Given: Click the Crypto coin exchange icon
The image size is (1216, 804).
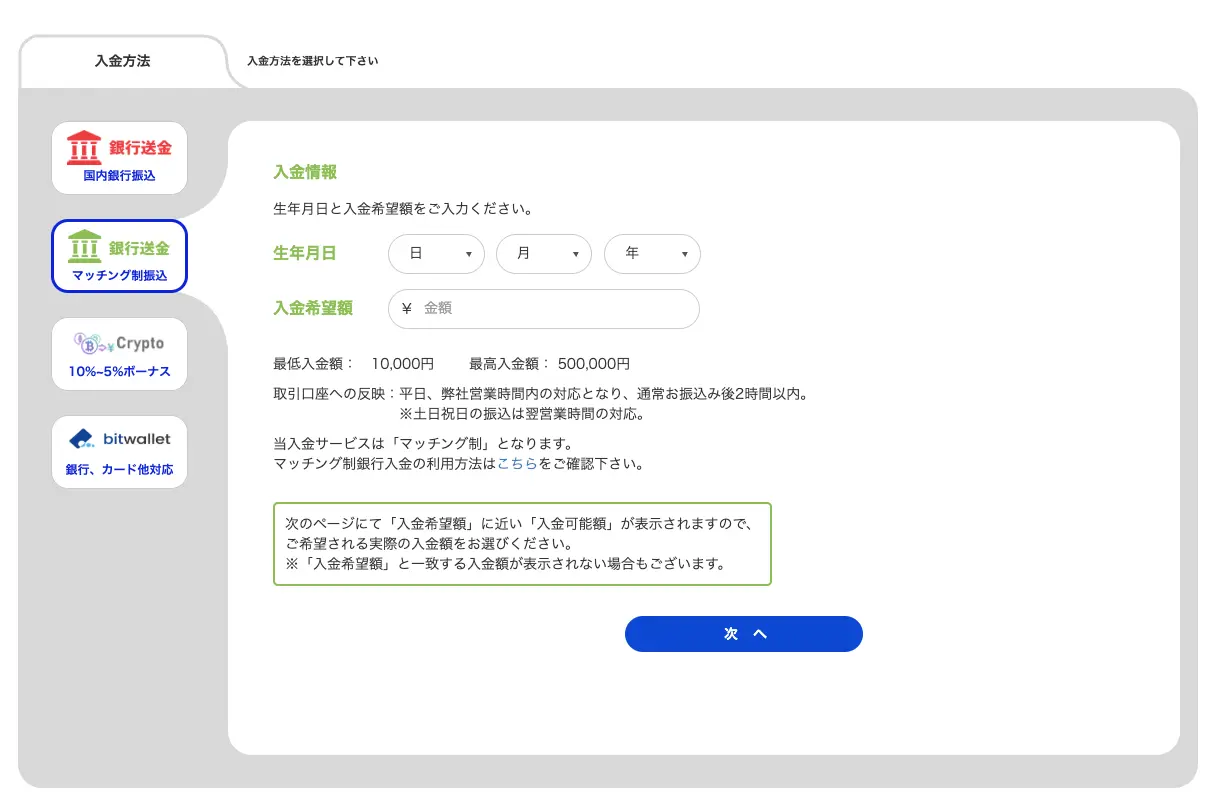Looking at the screenshot, I should click(x=93, y=343).
